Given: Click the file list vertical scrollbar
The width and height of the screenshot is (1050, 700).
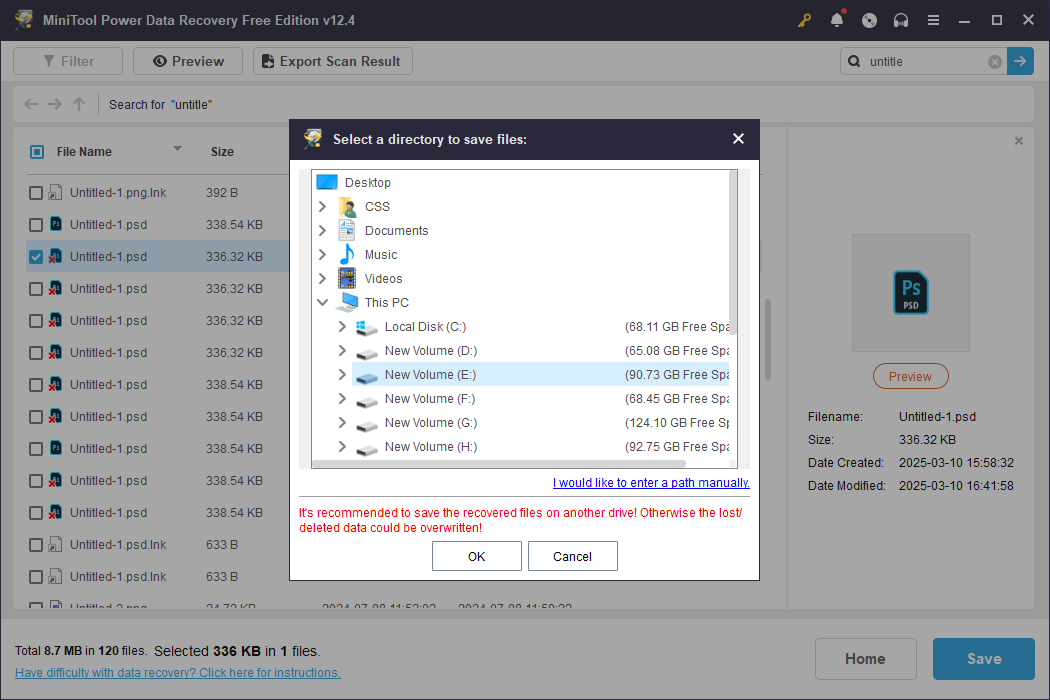Looking at the screenshot, I should 767,339.
